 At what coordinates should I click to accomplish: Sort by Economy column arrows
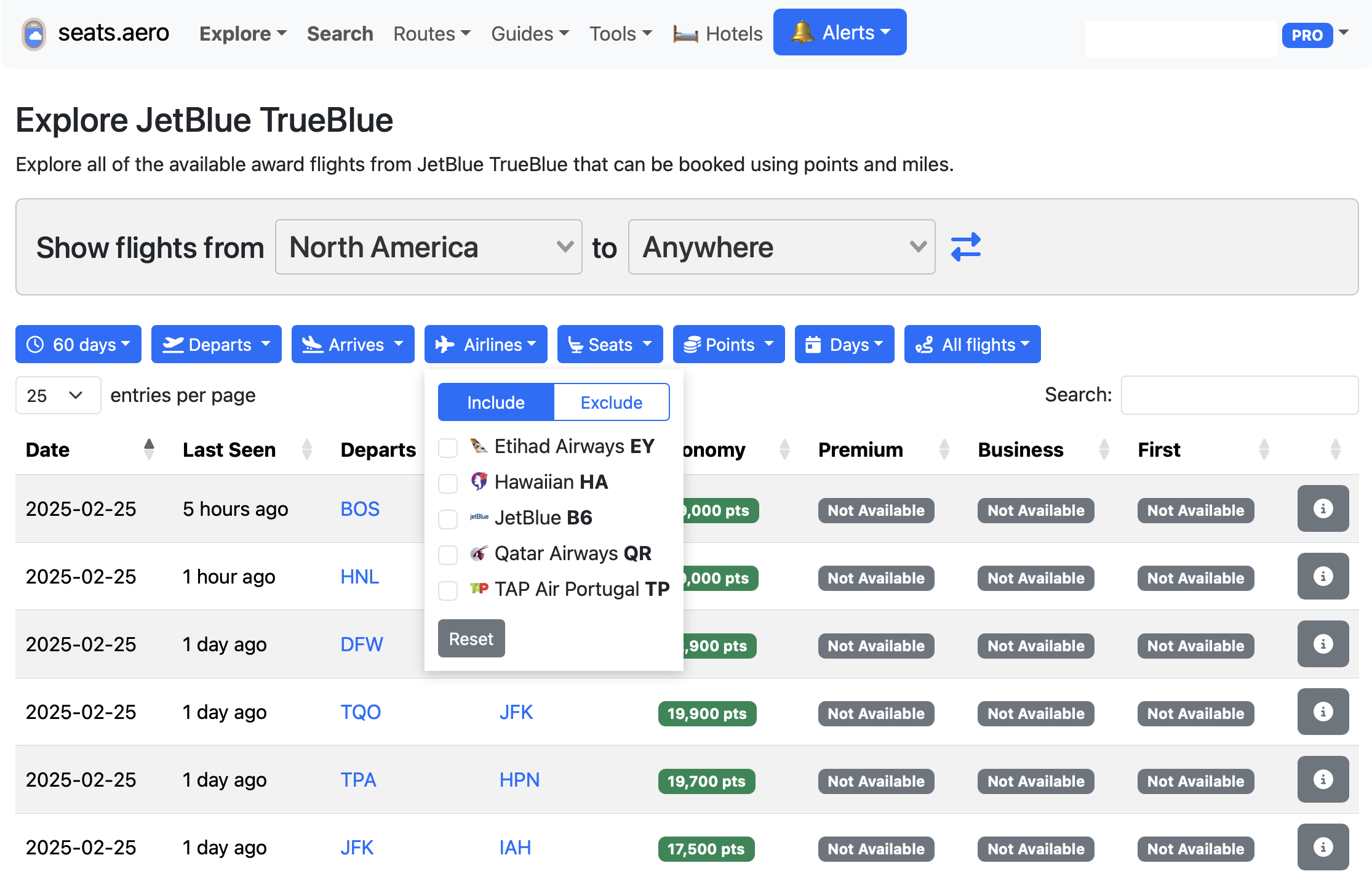tap(784, 449)
